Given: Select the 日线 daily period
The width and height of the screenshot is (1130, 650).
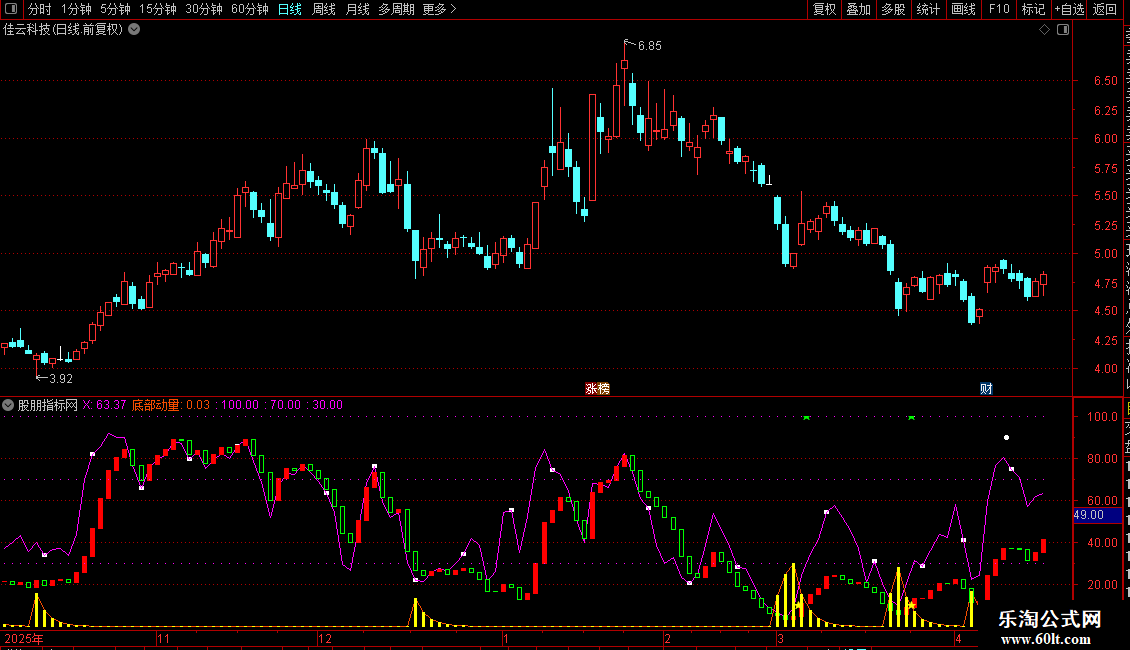Looking at the screenshot, I should (290, 9).
